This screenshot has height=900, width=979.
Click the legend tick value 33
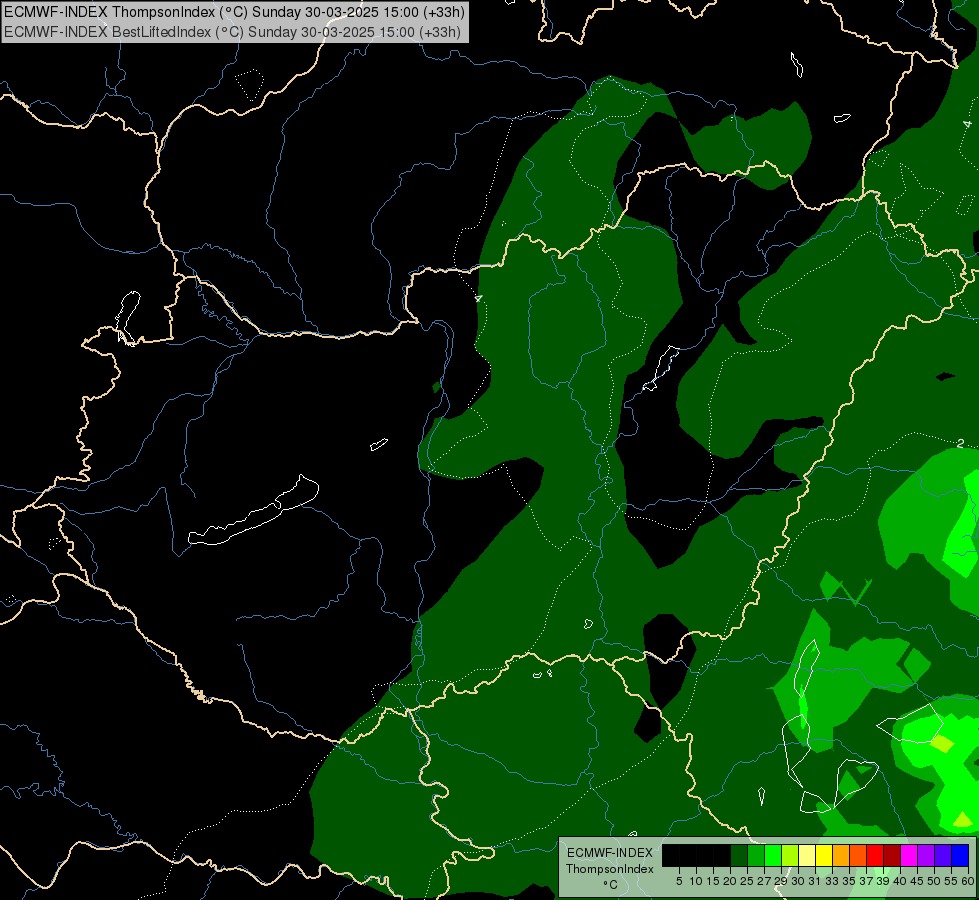coord(832,881)
